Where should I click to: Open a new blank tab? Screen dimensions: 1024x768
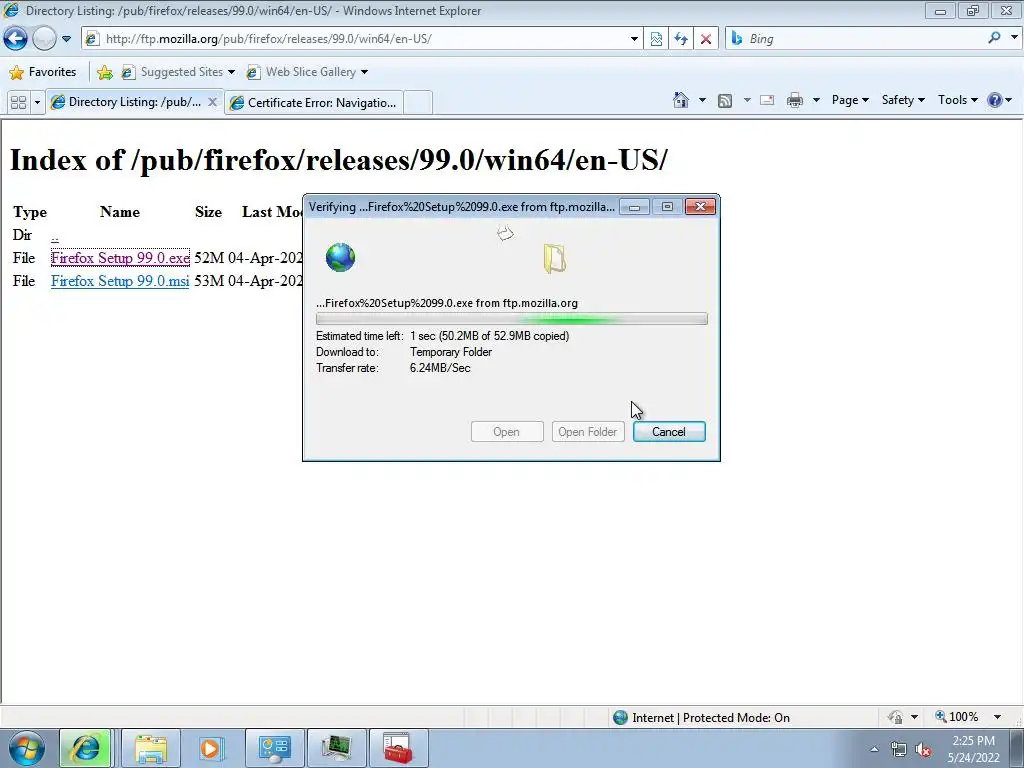[418, 103]
